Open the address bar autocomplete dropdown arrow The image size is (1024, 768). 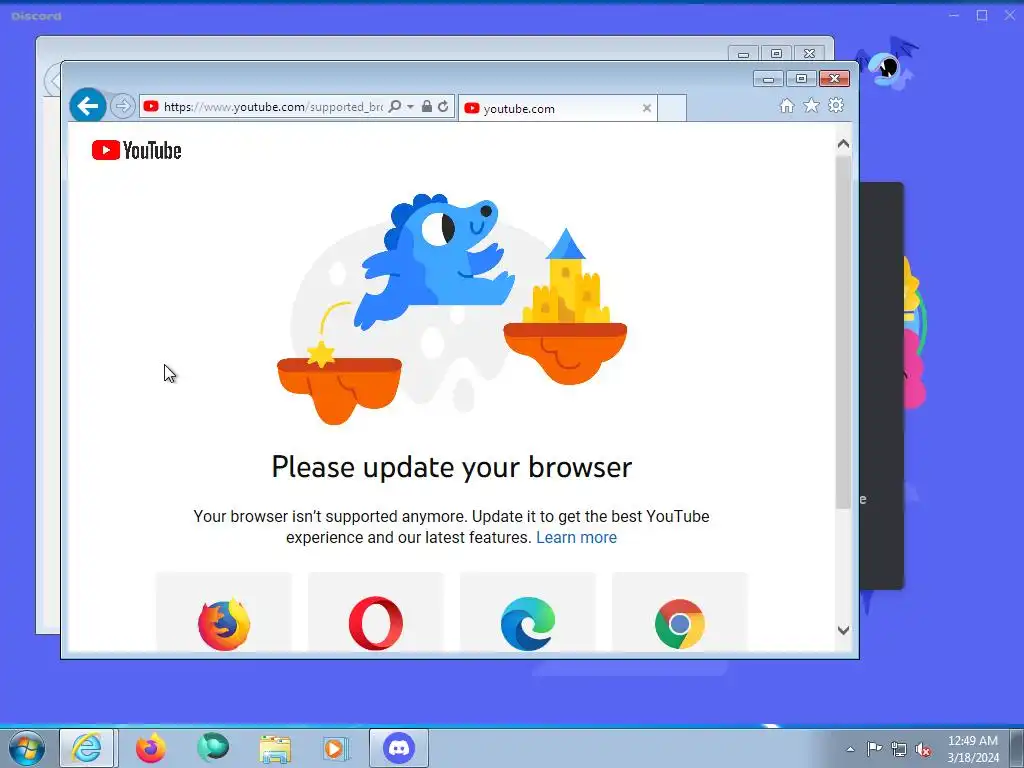(x=410, y=106)
